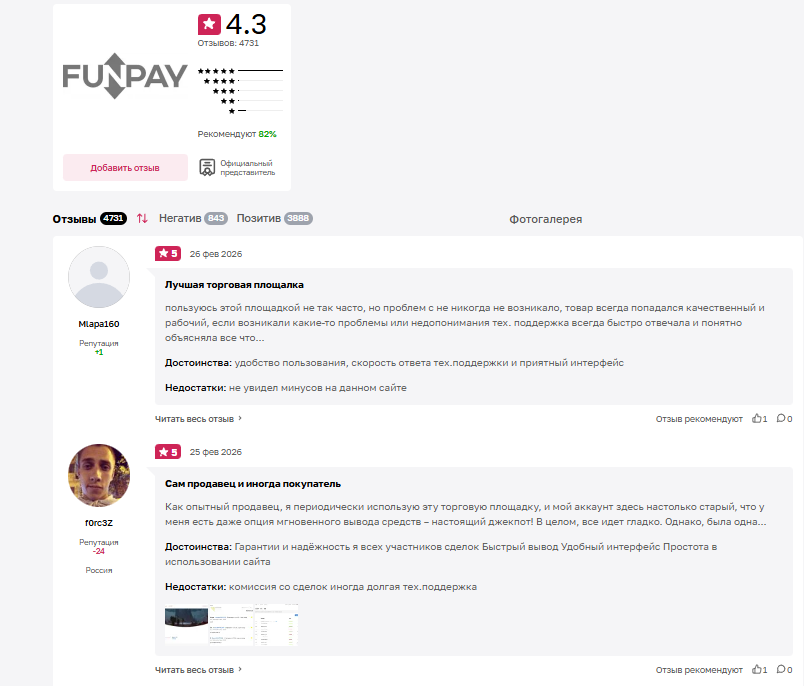This screenshot has height=686, width=804.
Task: Open the Фотогалерея tab
Action: click(546, 219)
